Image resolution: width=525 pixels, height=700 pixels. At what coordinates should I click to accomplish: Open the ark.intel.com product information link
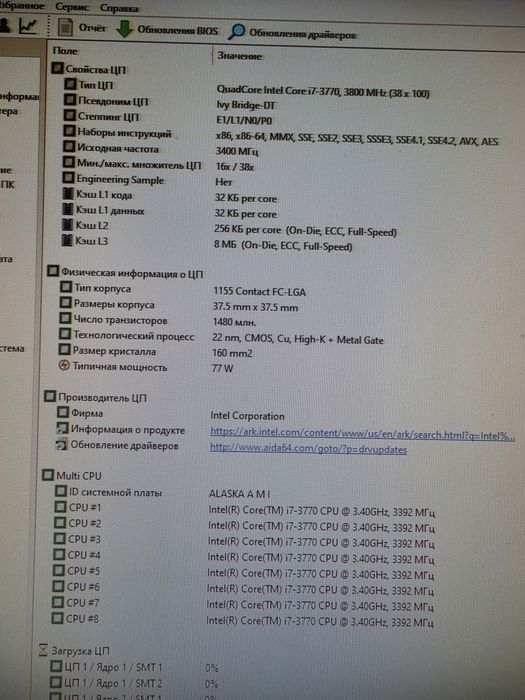pyautogui.click(x=362, y=434)
